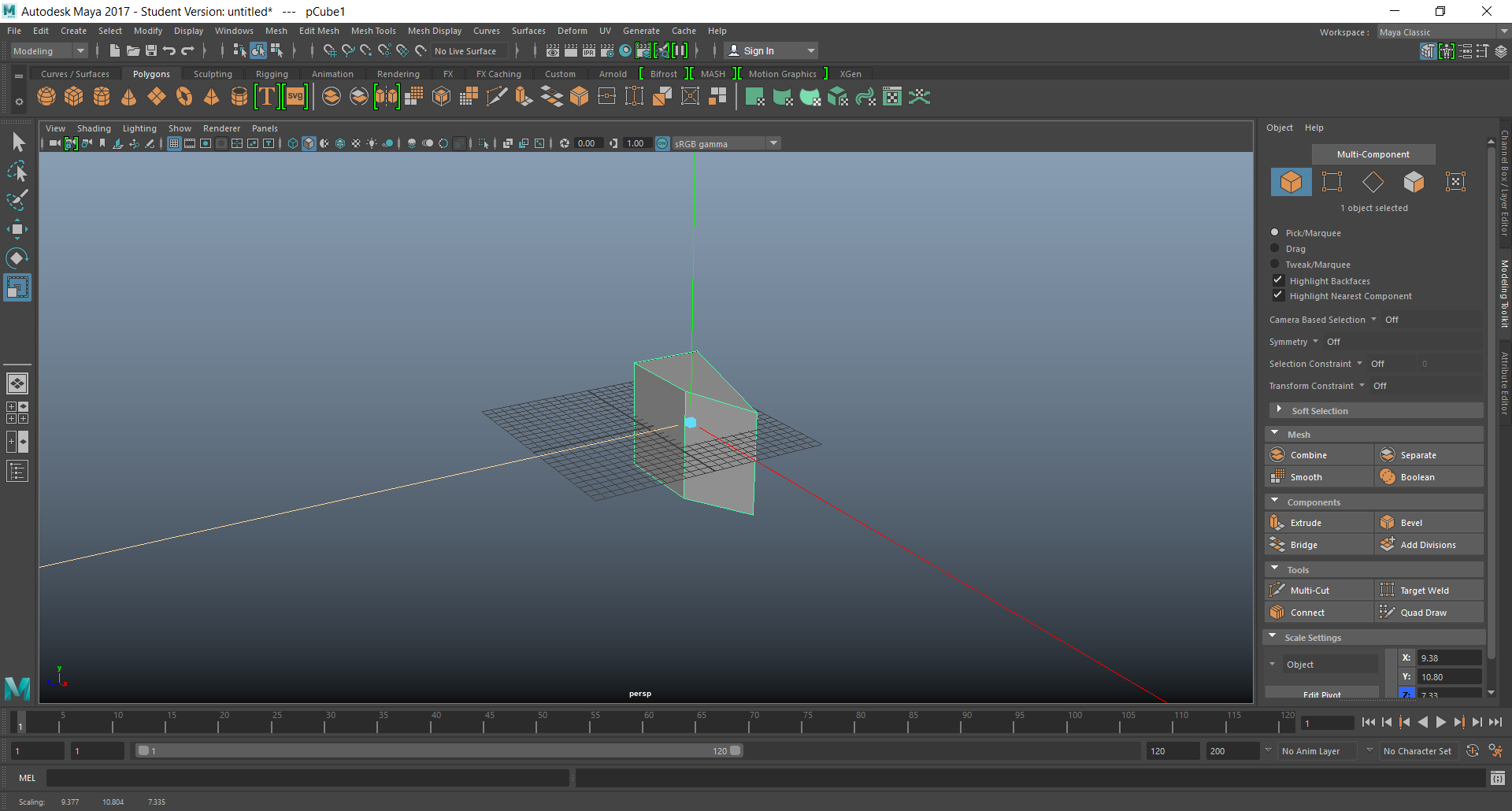This screenshot has height=811, width=1512.
Task: Choose the Multi-Cut tool in Modeling Toolkit
Action: point(1309,591)
